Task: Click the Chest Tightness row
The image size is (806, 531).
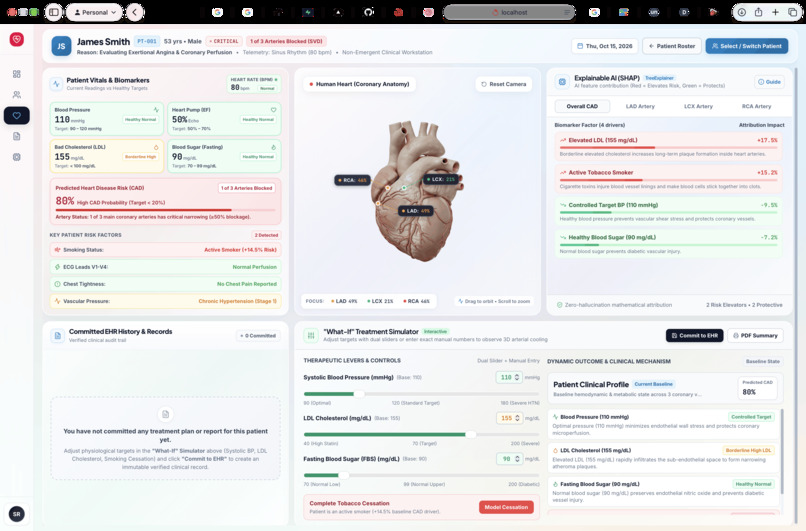Action: [166, 284]
